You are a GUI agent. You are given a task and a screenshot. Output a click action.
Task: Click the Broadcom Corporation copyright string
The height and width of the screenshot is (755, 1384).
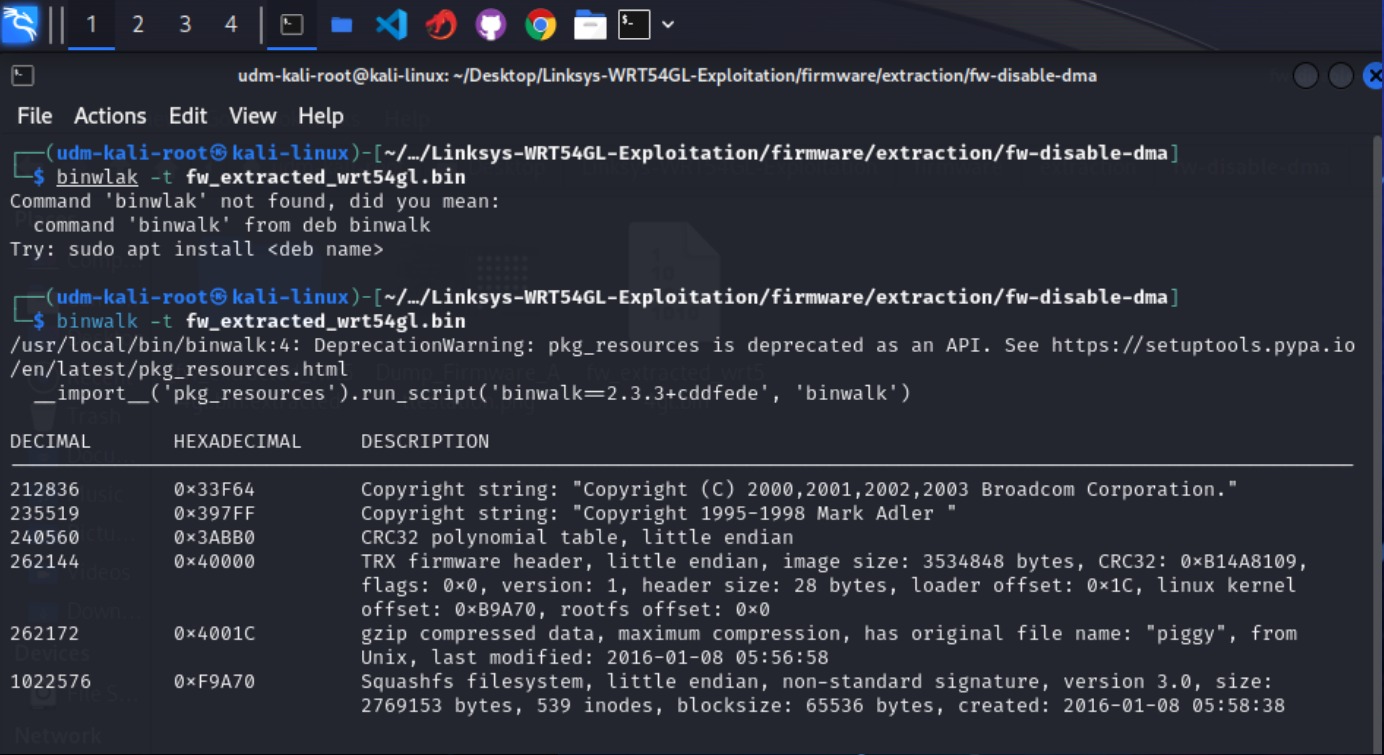799,489
